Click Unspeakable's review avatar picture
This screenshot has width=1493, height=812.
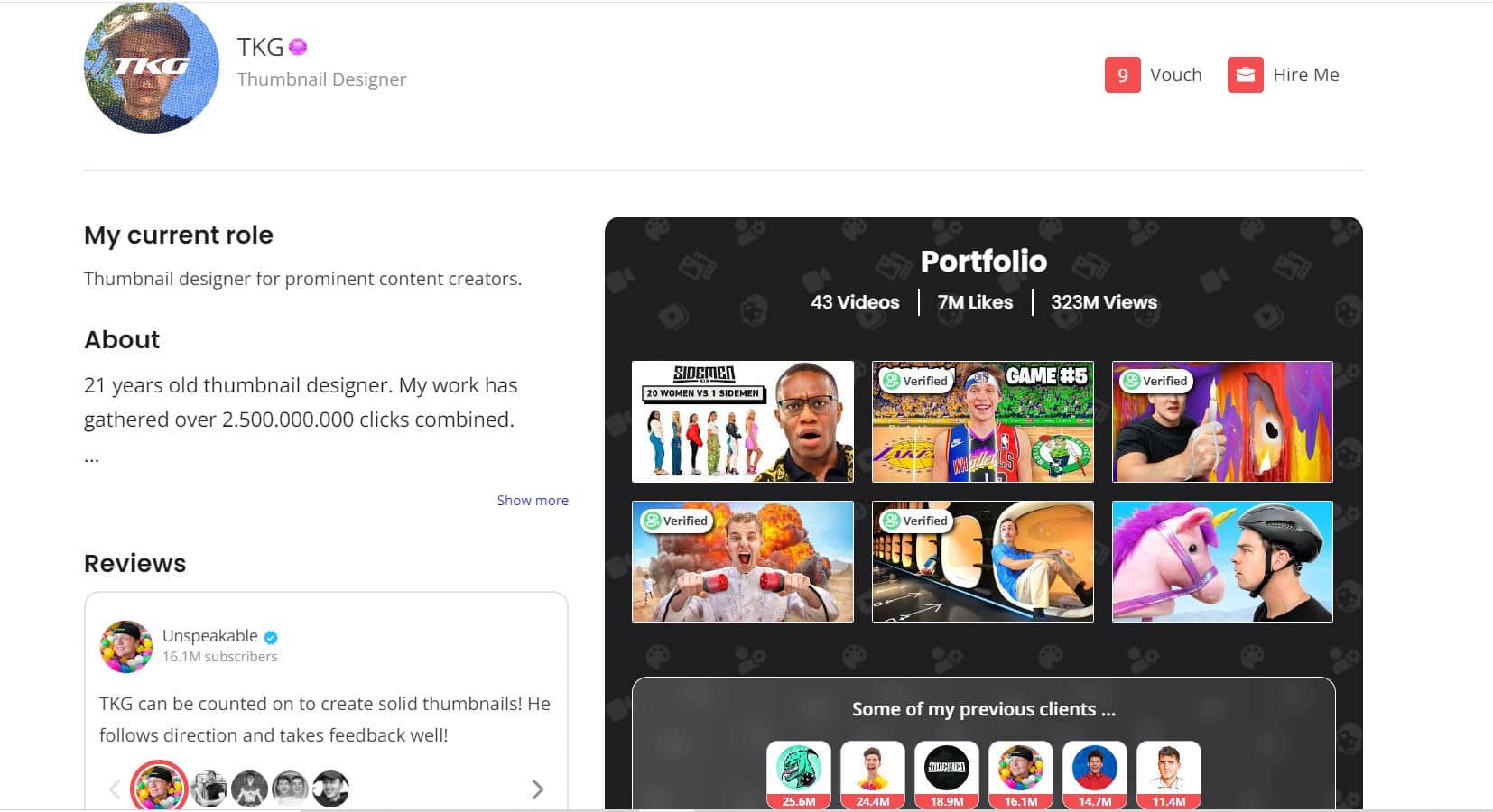point(125,646)
